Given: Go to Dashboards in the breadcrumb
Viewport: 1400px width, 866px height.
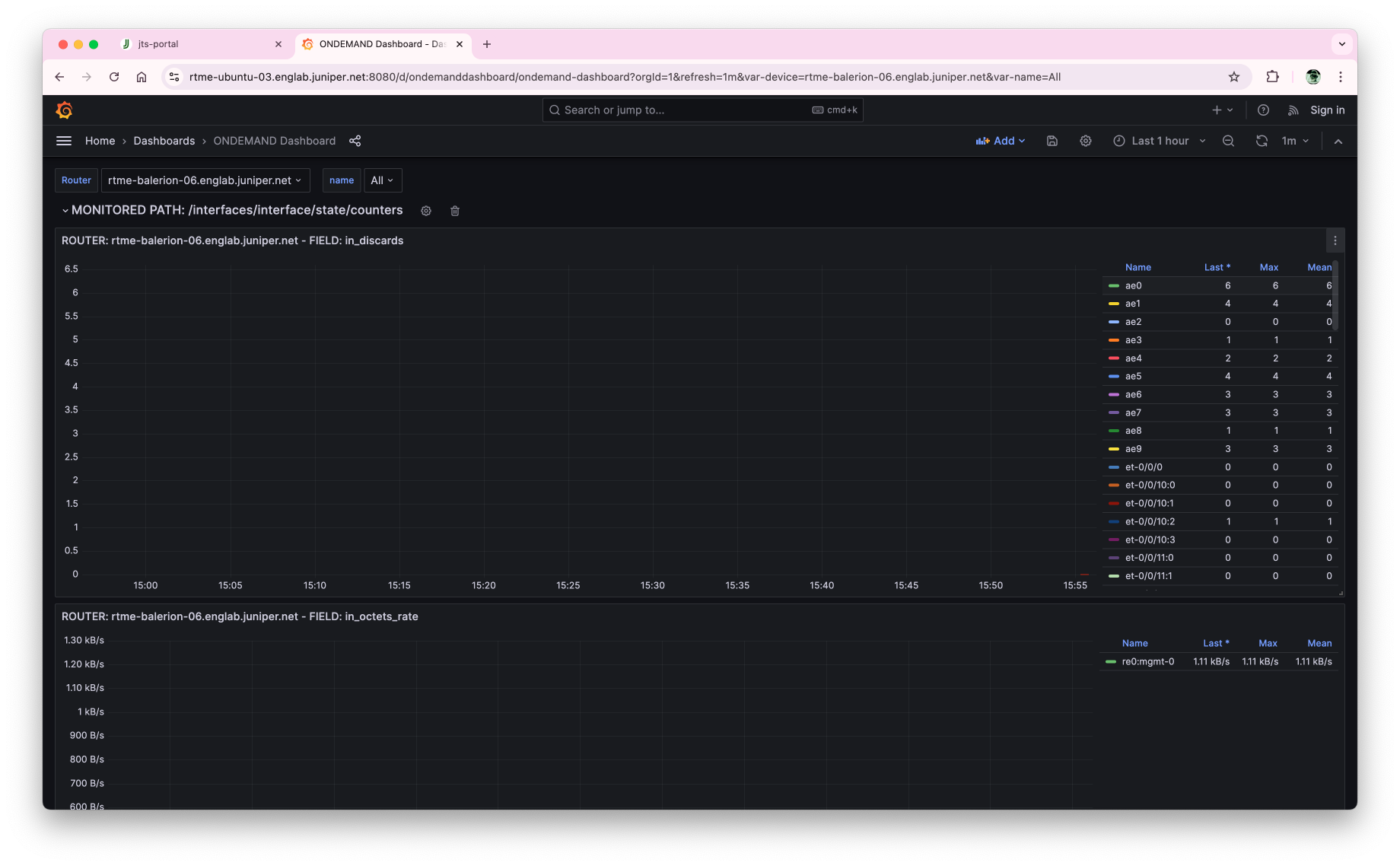Looking at the screenshot, I should (164, 141).
